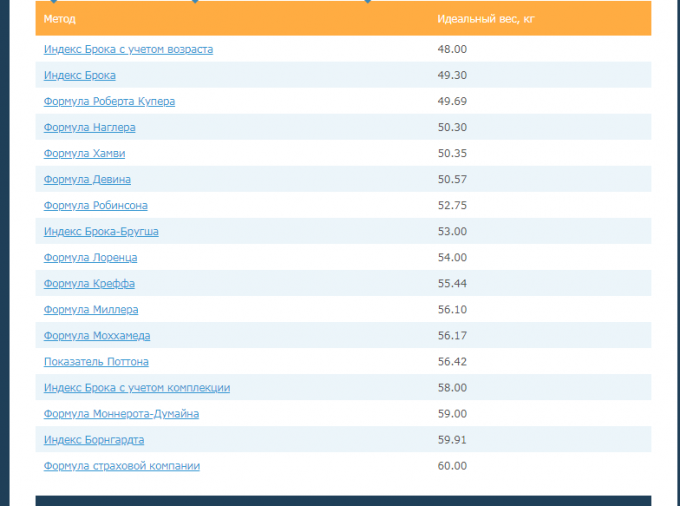Click the 'Индекс Борнгардта' link
This screenshot has width=680, height=506.
(x=94, y=439)
